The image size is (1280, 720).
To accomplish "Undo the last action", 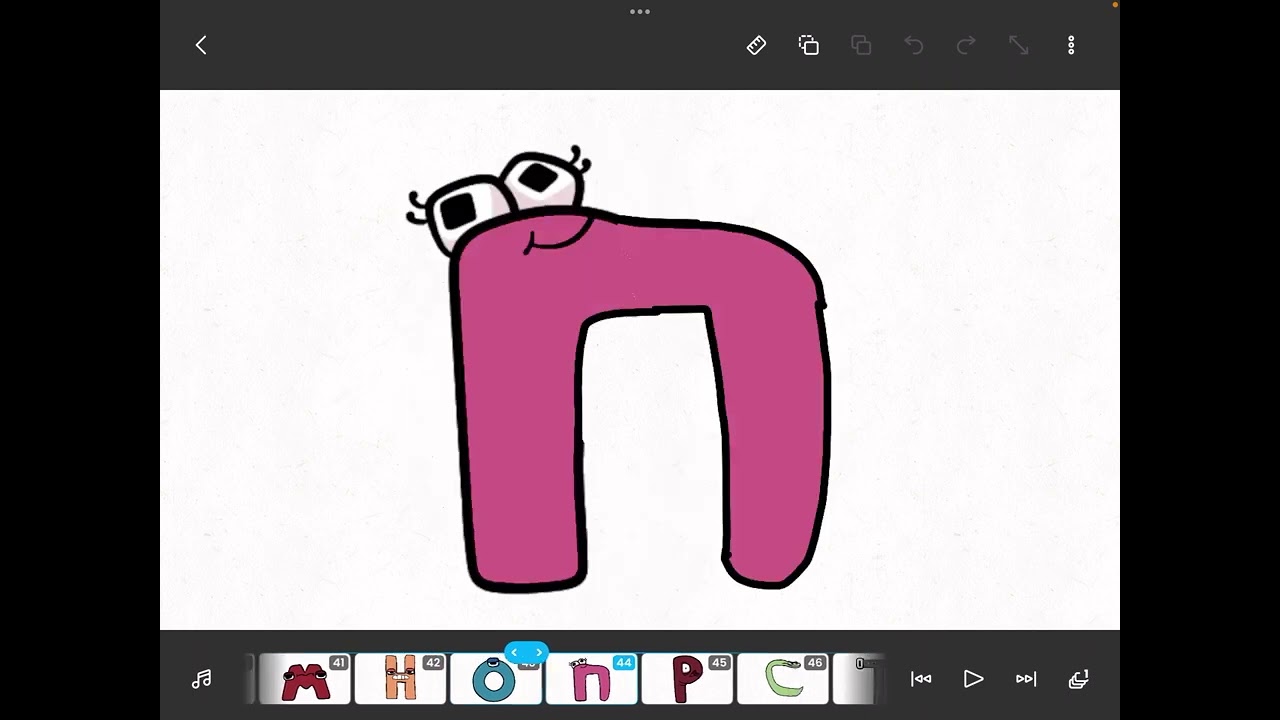I will point(913,45).
